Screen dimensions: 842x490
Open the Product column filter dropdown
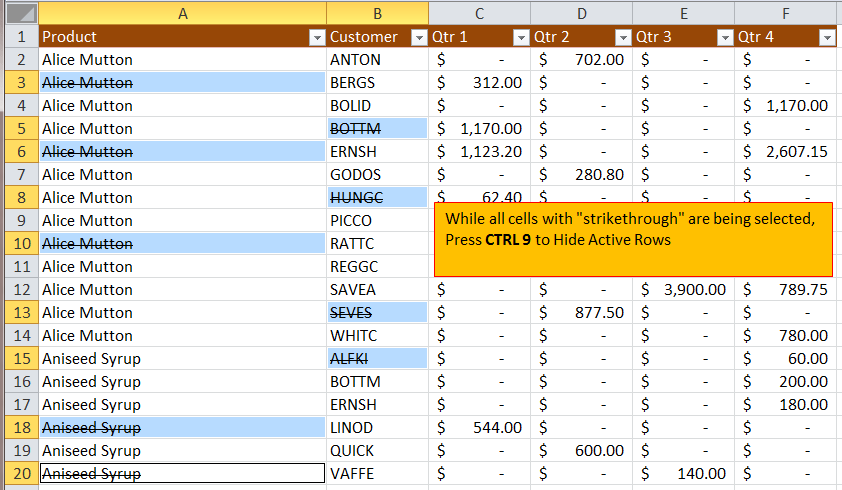(316, 38)
